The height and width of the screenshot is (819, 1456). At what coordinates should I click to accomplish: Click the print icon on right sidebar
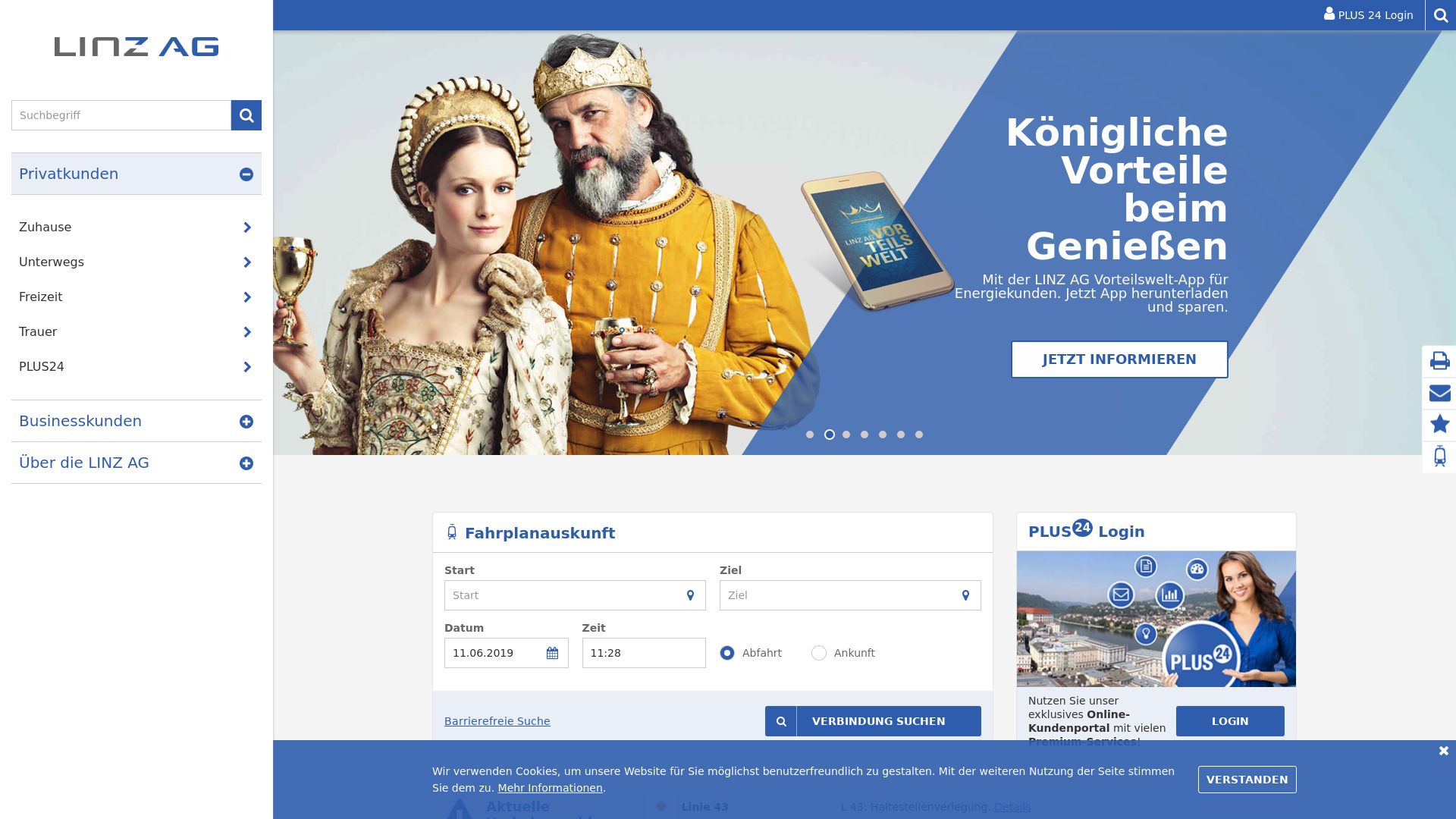click(1439, 361)
